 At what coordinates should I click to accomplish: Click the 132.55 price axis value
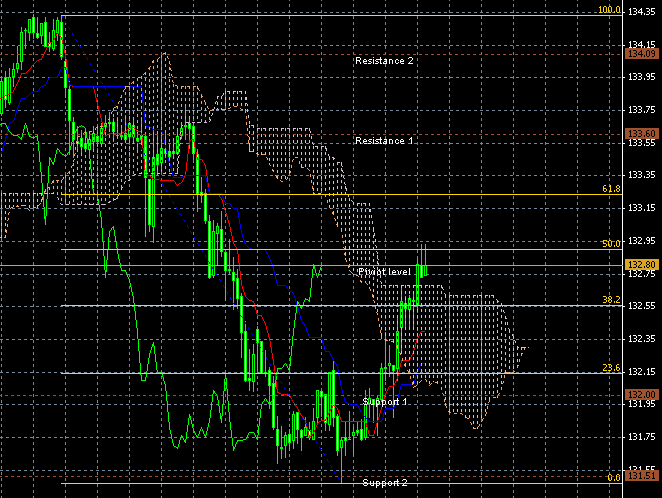642,306
